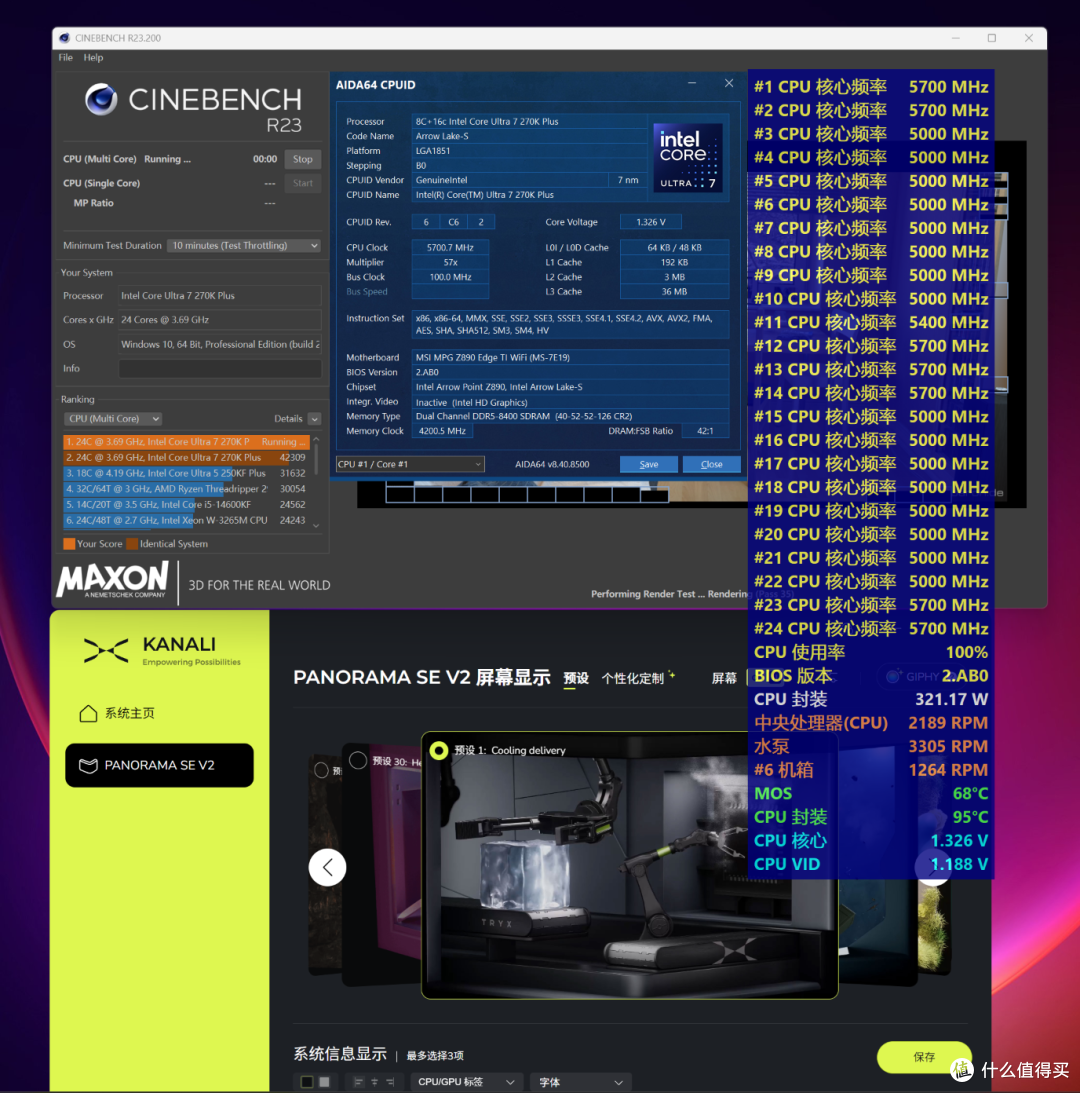Viewport: 1080px width, 1093px height.
Task: Click the ranking list scroll-up arrow
Action: [316, 439]
